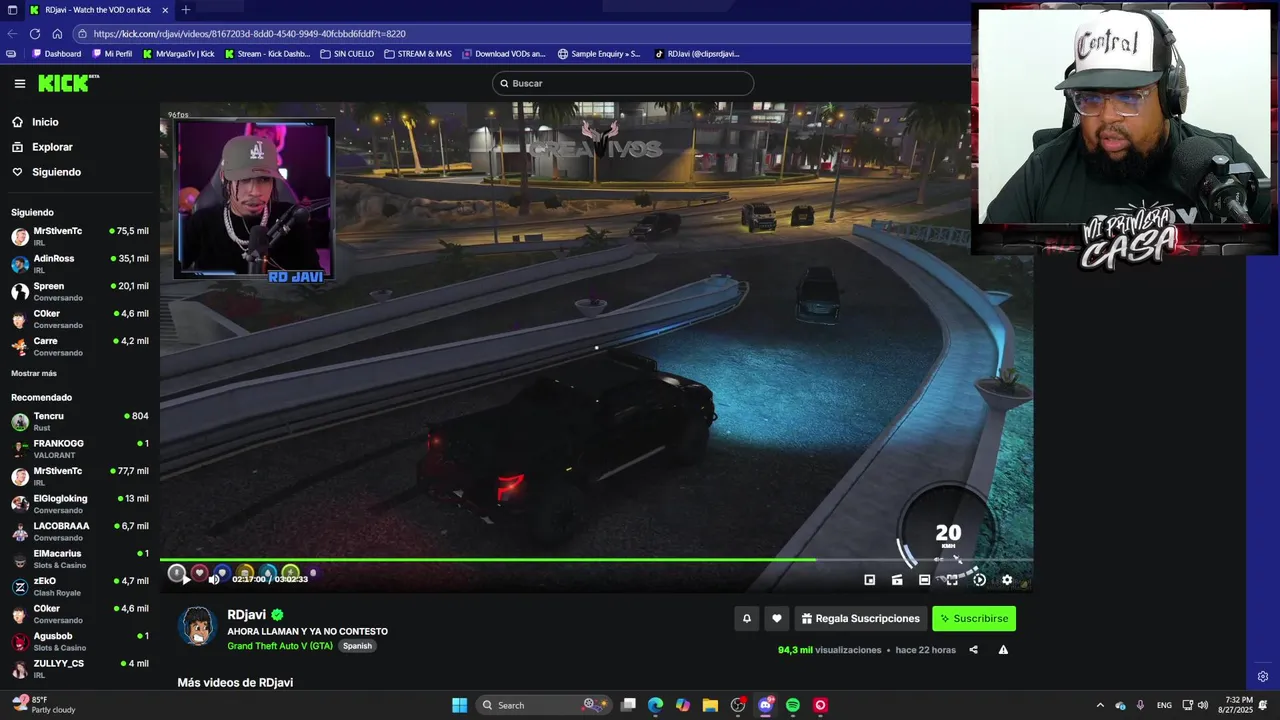This screenshot has width=1280, height=720.
Task: Go back in browser history
Action: (13, 33)
